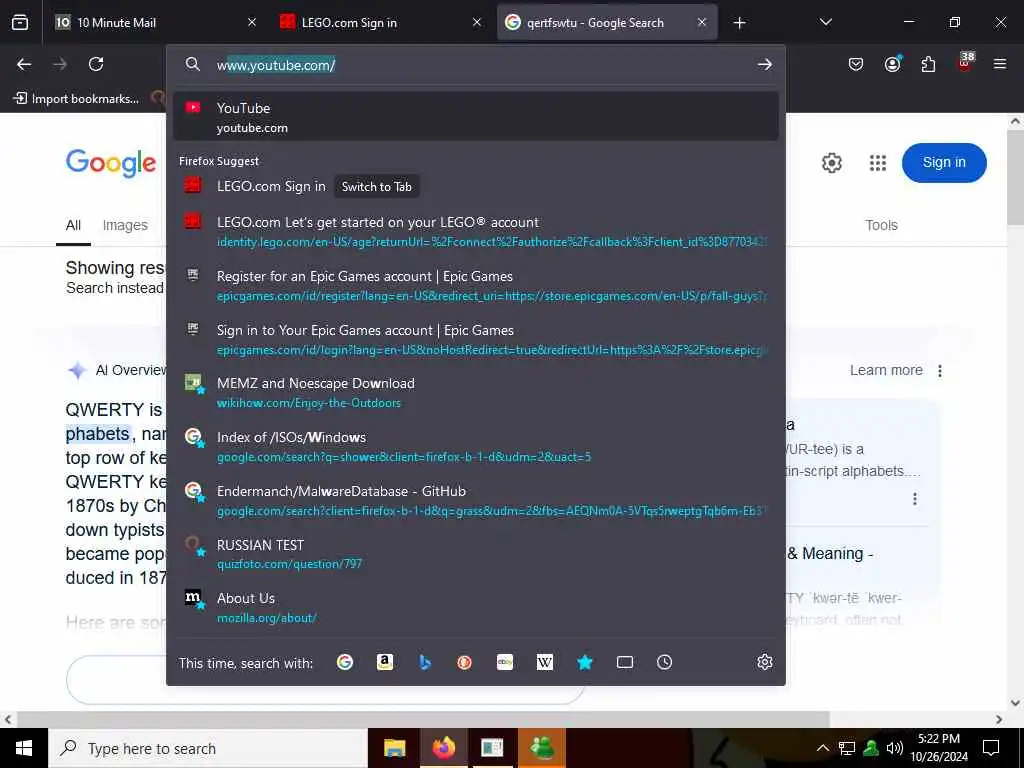The width and height of the screenshot is (1024, 768).
Task: Open Google quick settings gear
Action: click(831, 163)
